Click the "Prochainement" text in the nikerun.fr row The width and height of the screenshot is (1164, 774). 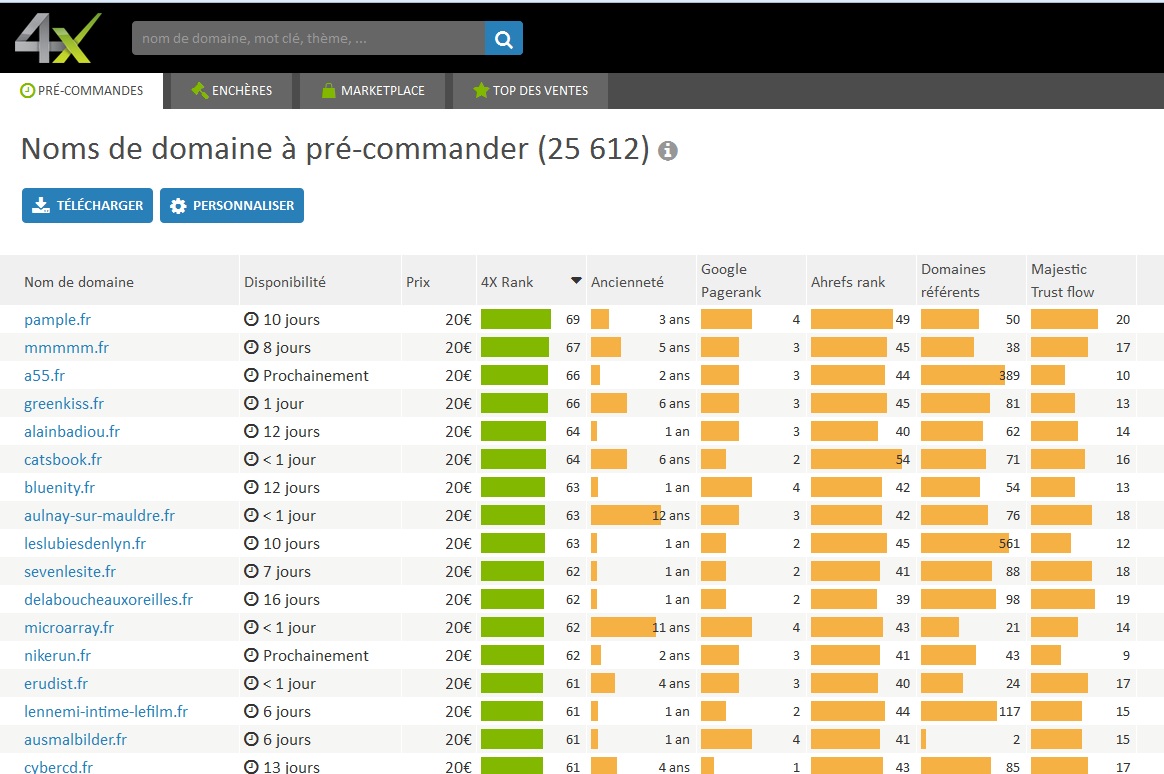tap(315, 655)
